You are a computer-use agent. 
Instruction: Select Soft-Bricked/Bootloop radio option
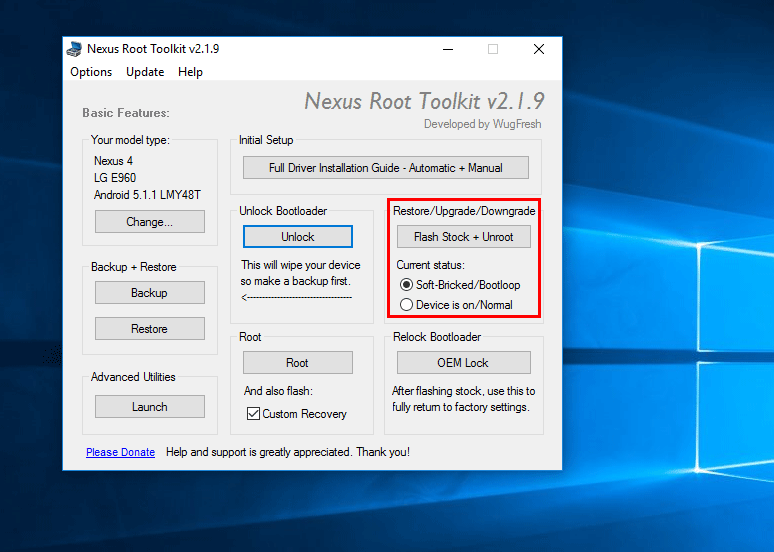pyautogui.click(x=407, y=285)
